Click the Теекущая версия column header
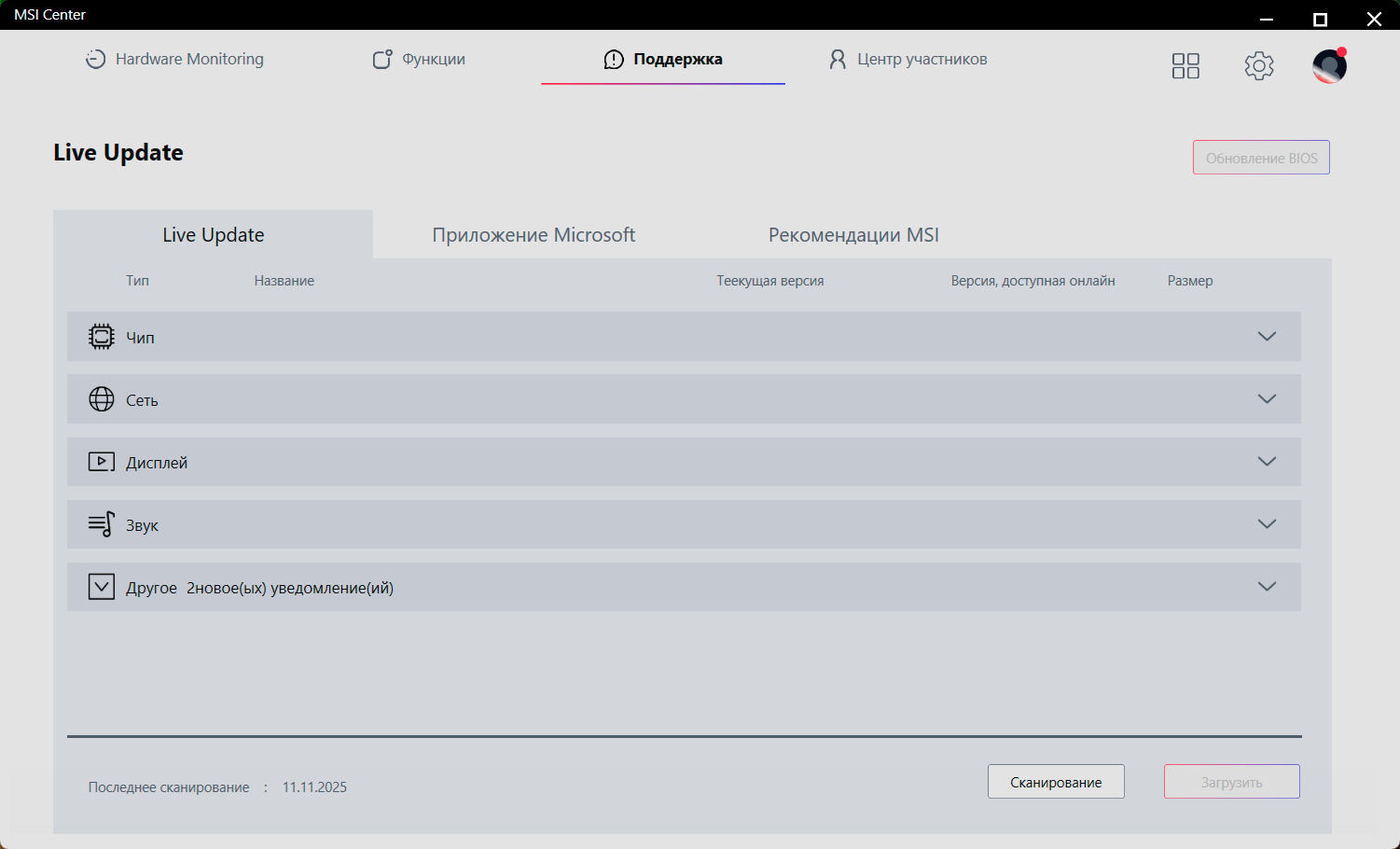Viewport: 1400px width, 849px height. pyautogui.click(x=770, y=281)
